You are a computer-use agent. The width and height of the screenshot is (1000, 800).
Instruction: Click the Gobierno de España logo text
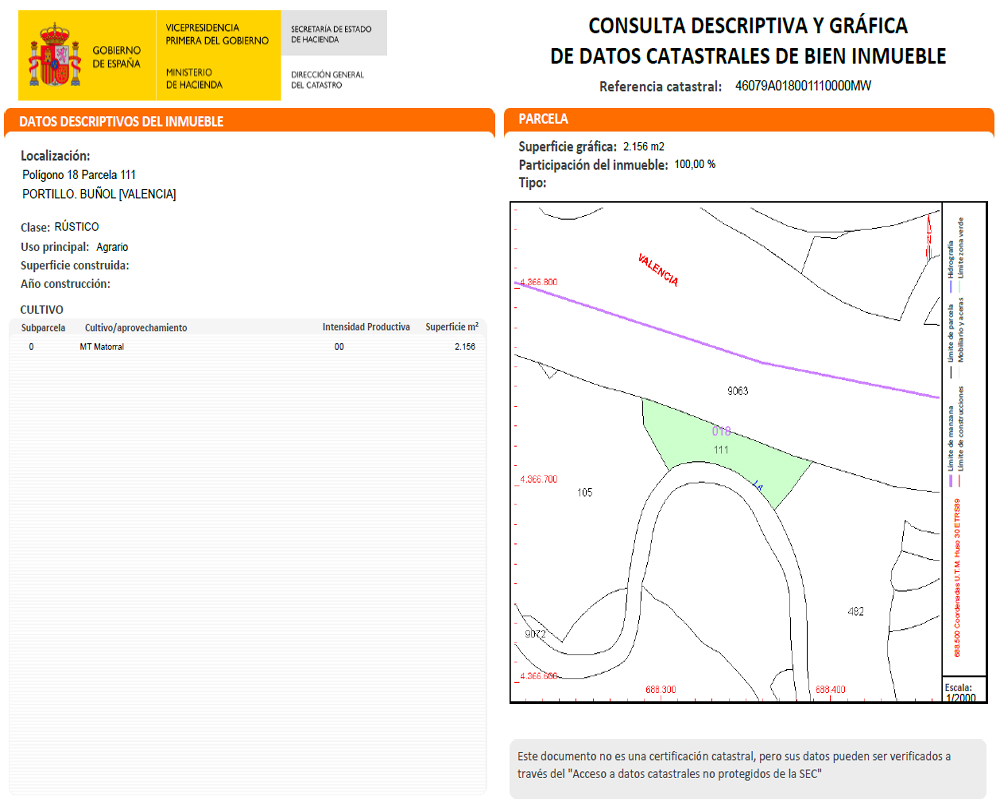coord(117,56)
